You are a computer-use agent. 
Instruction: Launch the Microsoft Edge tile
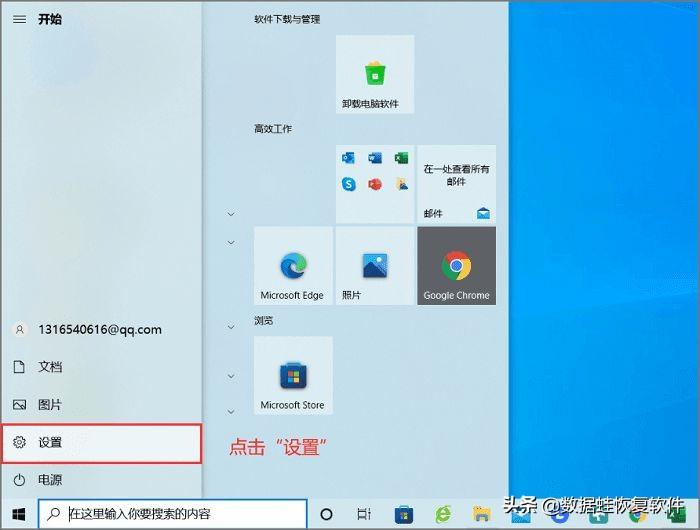pyautogui.click(x=293, y=266)
